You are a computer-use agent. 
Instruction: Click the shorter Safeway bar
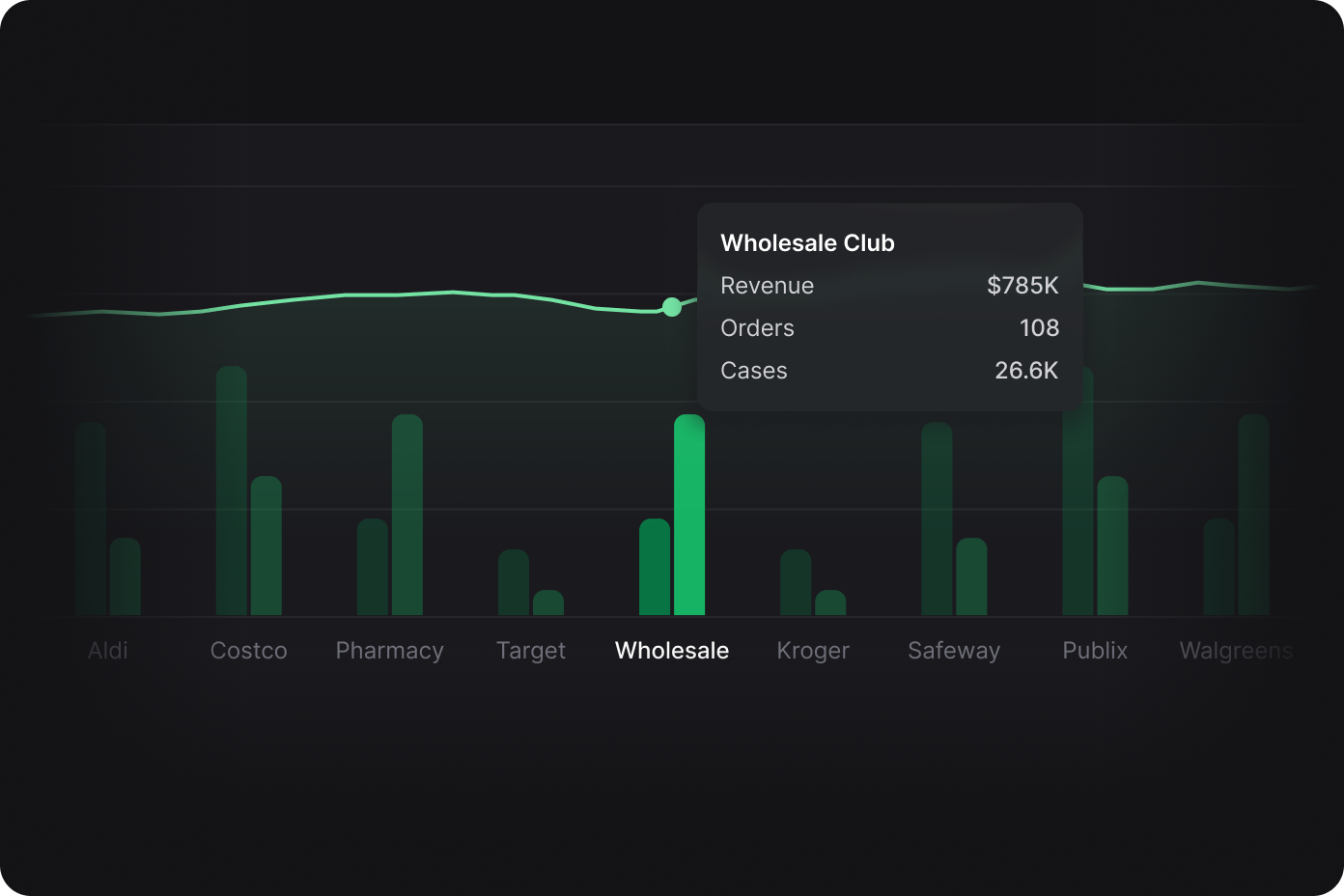pyautogui.click(x=971, y=576)
